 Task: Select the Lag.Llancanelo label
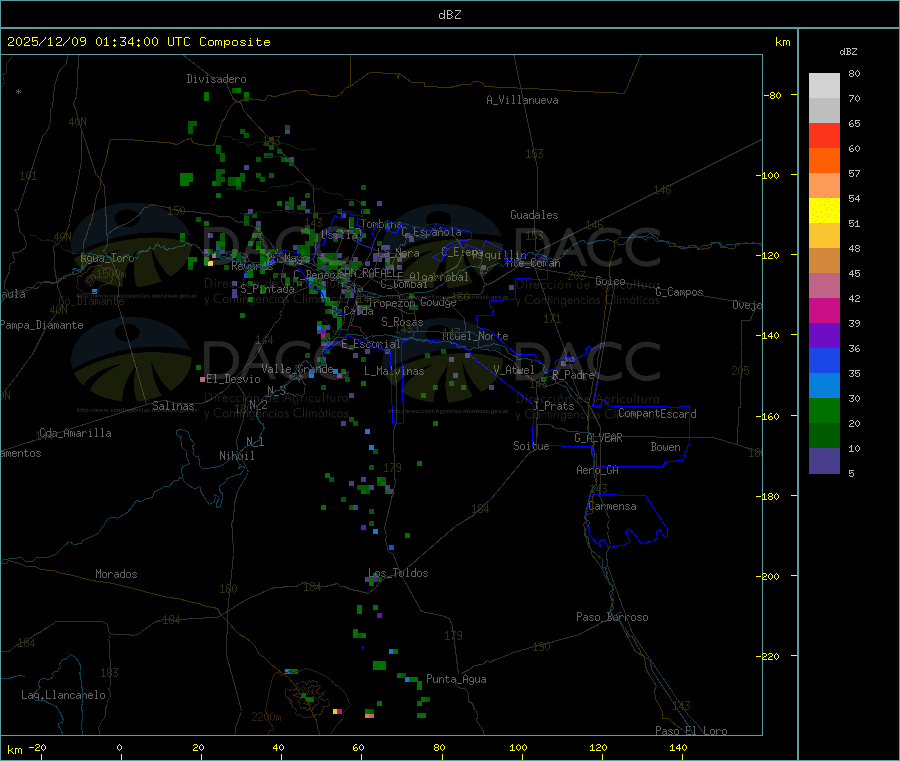click(x=63, y=695)
